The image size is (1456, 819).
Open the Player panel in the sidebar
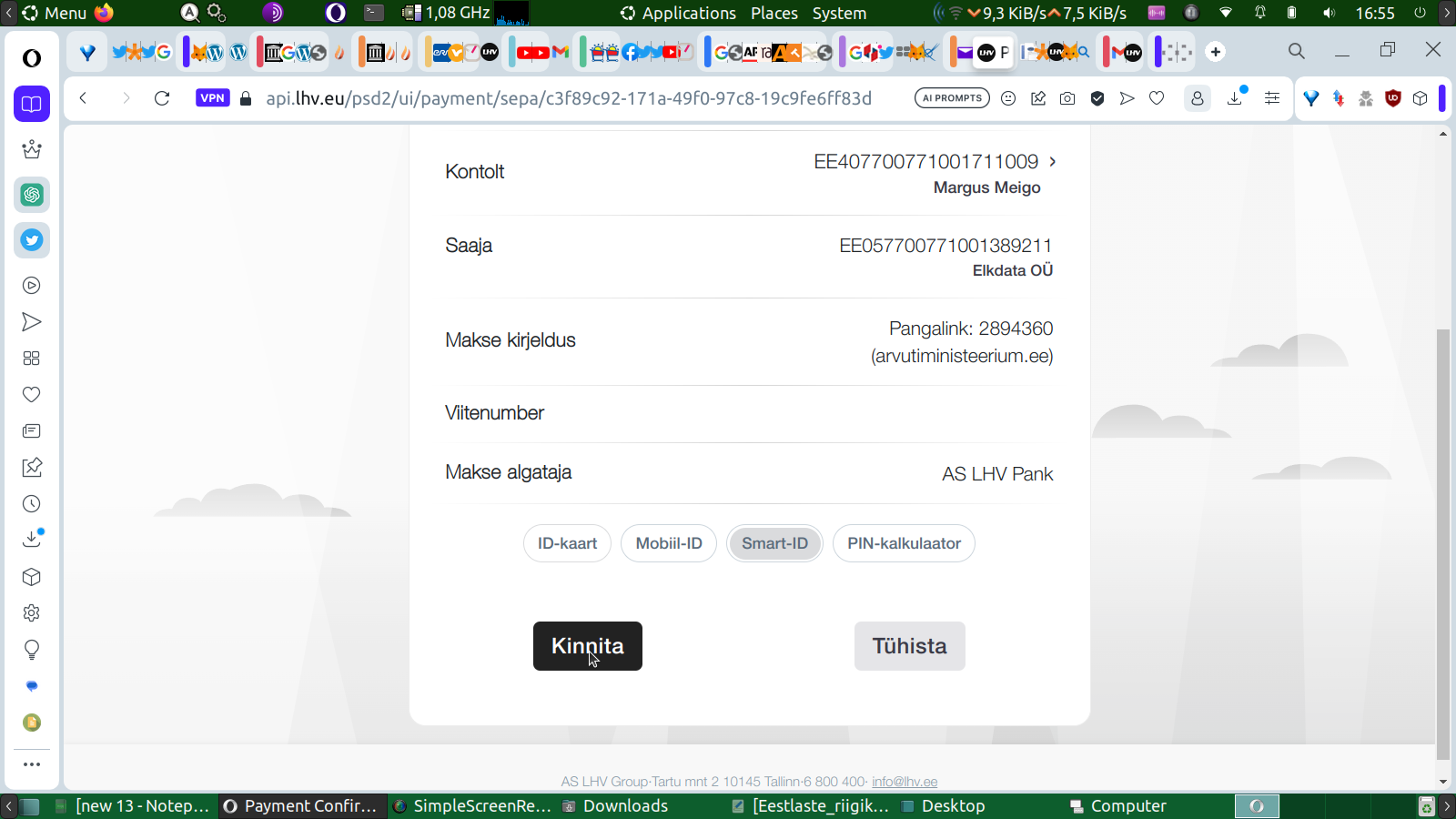(32, 286)
